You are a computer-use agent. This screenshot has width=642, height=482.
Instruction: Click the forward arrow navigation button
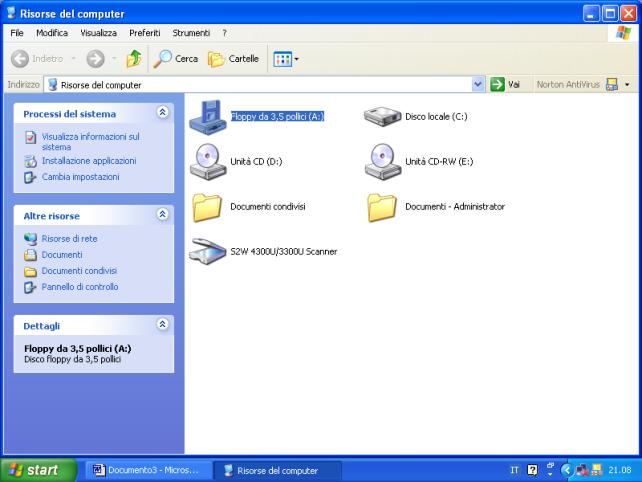[x=95, y=59]
